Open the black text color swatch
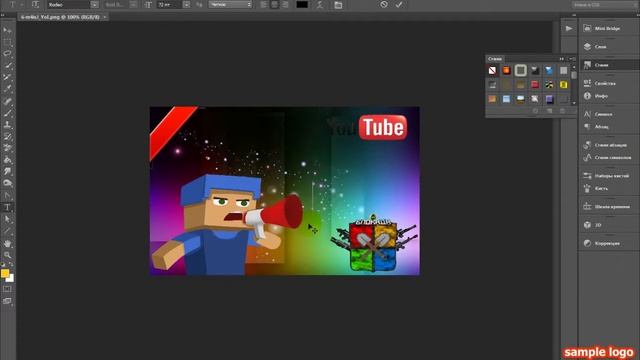This screenshot has width=640, height=360. pos(302,4)
